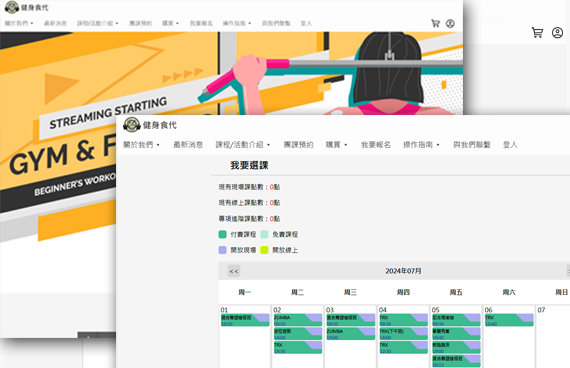Click the 現有現場課點數 points line

pyautogui.click(x=249, y=187)
